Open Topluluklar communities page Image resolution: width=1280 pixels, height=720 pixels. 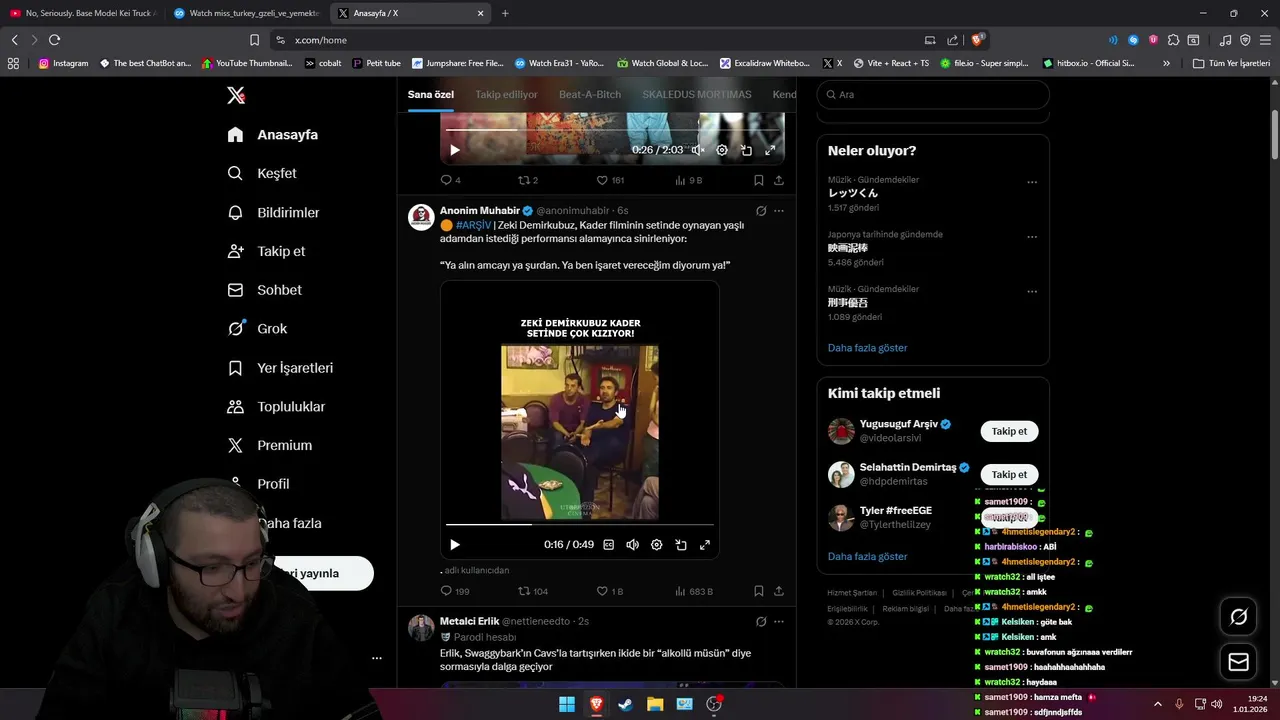(x=276, y=407)
